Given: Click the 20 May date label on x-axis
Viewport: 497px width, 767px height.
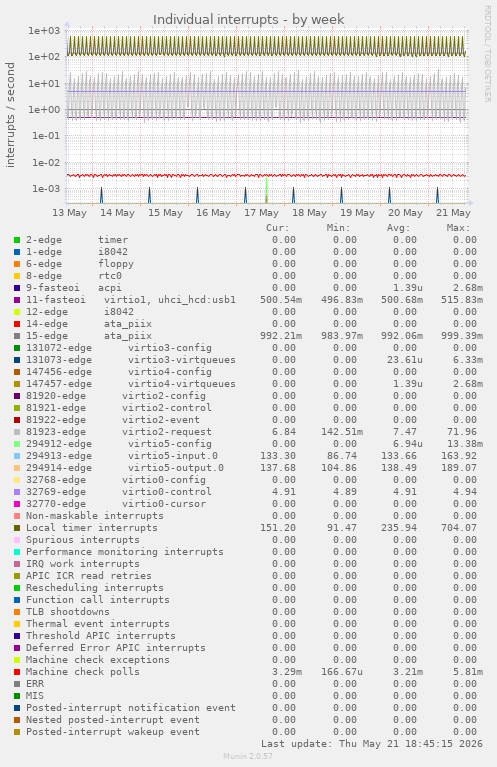Looking at the screenshot, I should coord(405,213).
